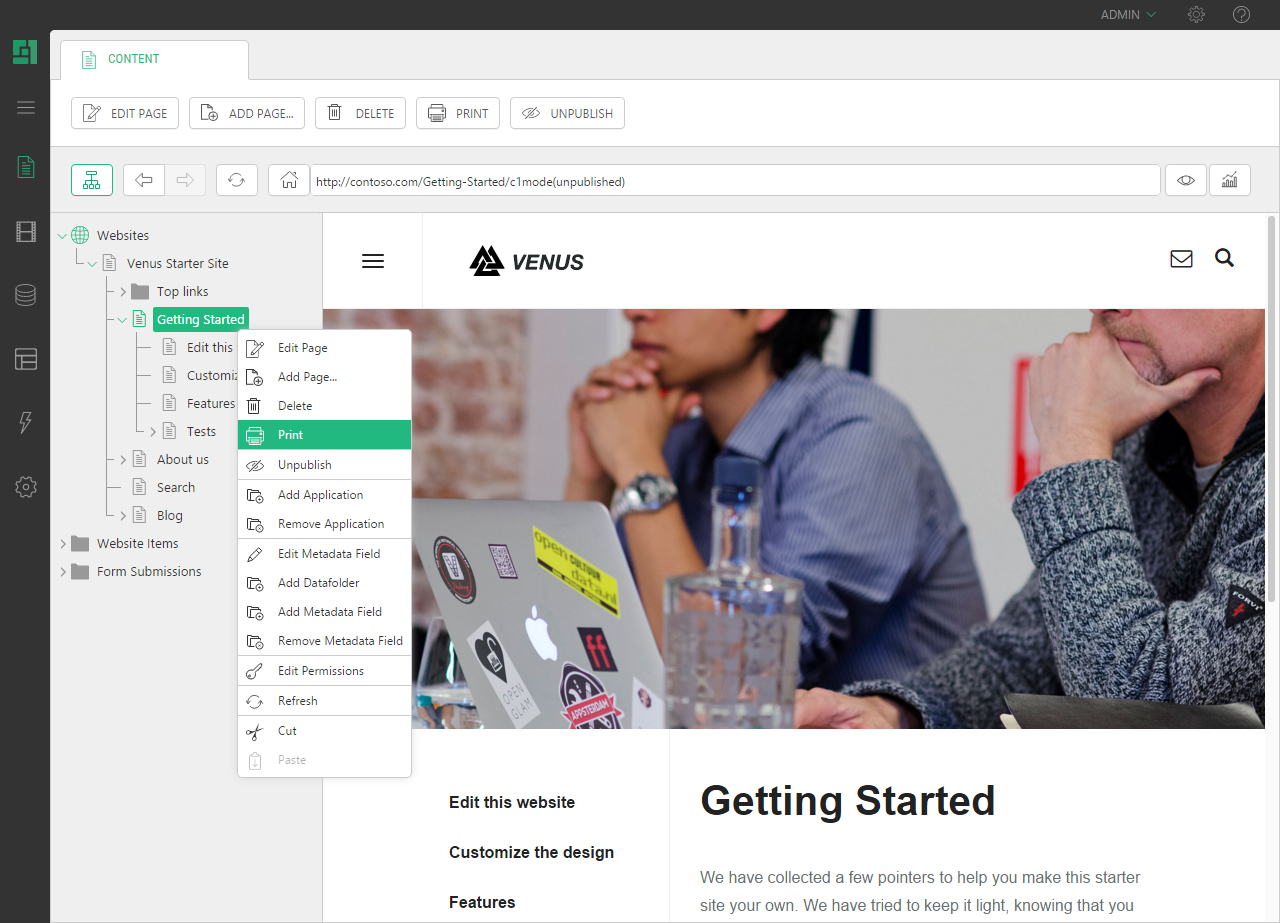Open the Media perspective filmstrip icon

point(26,232)
